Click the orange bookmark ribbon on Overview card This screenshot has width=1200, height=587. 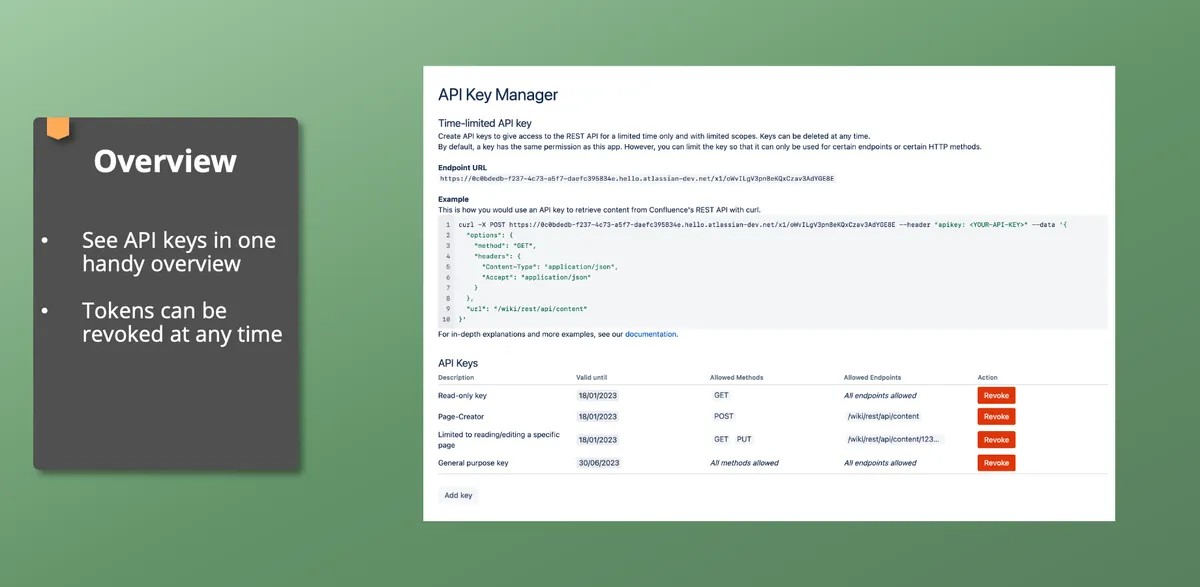58,128
